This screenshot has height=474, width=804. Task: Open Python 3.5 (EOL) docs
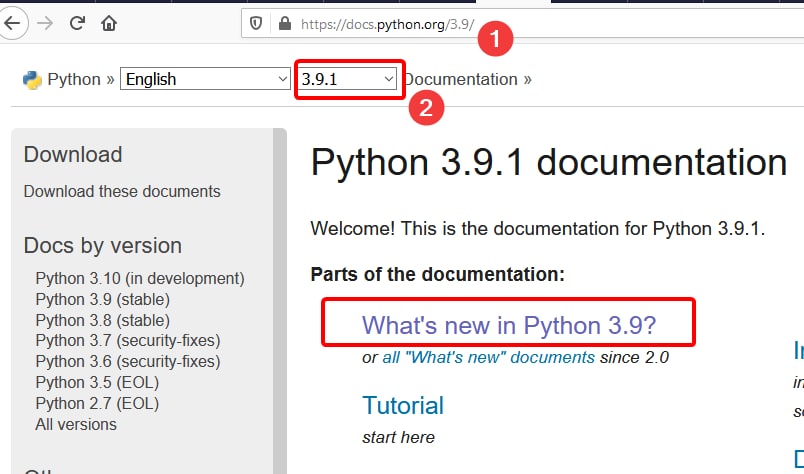[97, 383]
